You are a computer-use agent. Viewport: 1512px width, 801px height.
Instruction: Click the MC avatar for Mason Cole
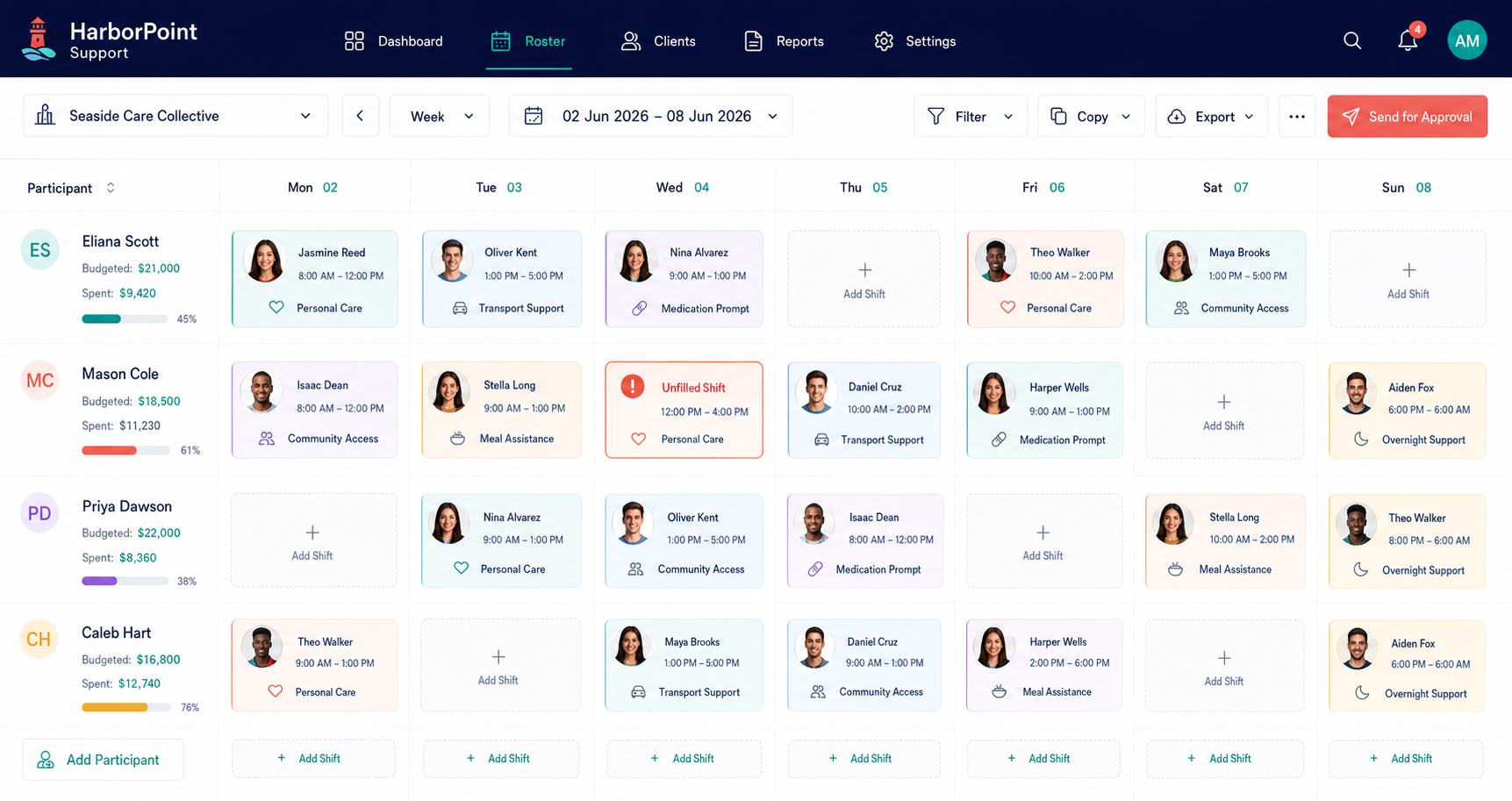click(x=39, y=381)
